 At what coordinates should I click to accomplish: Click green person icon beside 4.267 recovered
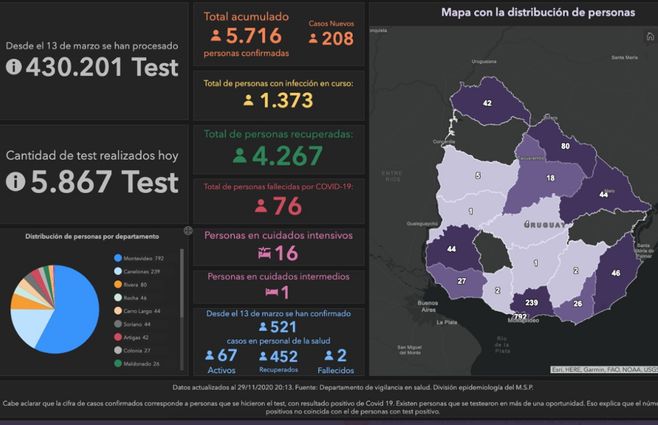[x=239, y=156]
